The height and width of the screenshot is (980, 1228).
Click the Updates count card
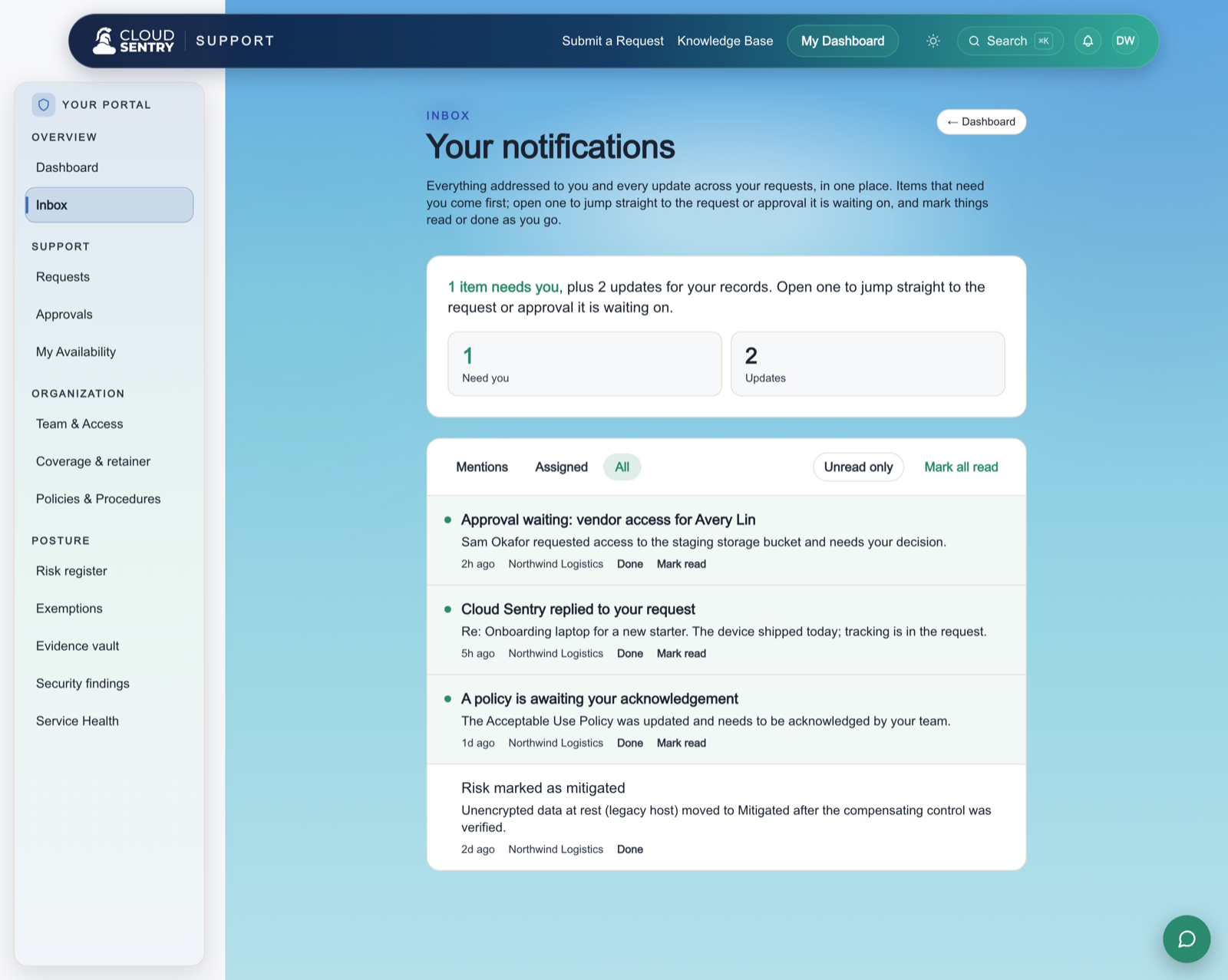coord(867,364)
